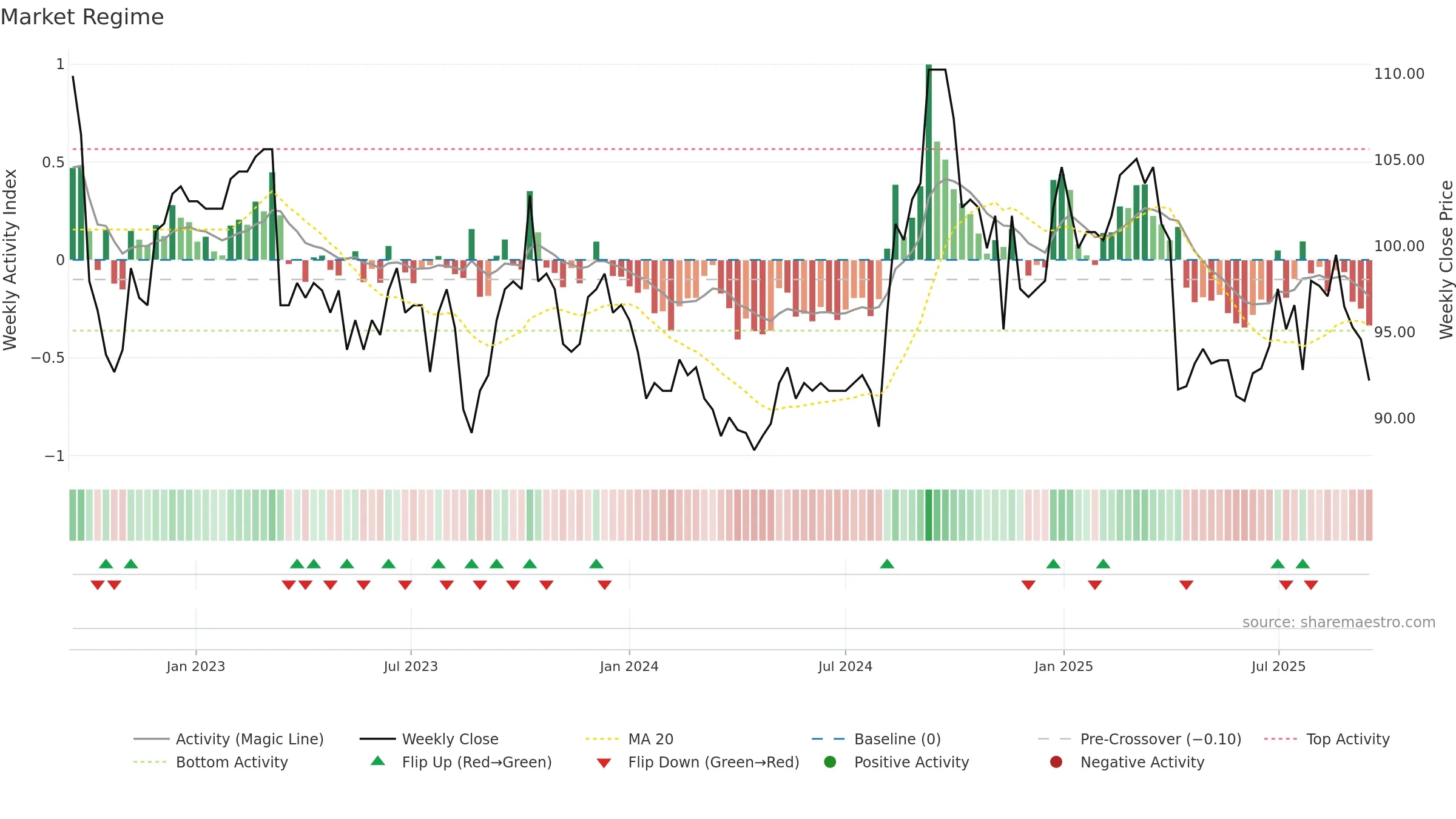1456x819 pixels.
Task: Toggle the Flip Down (Green→Red) legend entry
Action: click(x=698, y=762)
